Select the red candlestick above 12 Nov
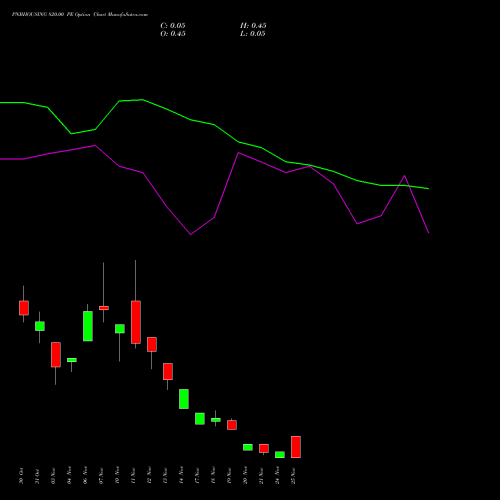Viewport: 500px width, 500px height. [152, 344]
